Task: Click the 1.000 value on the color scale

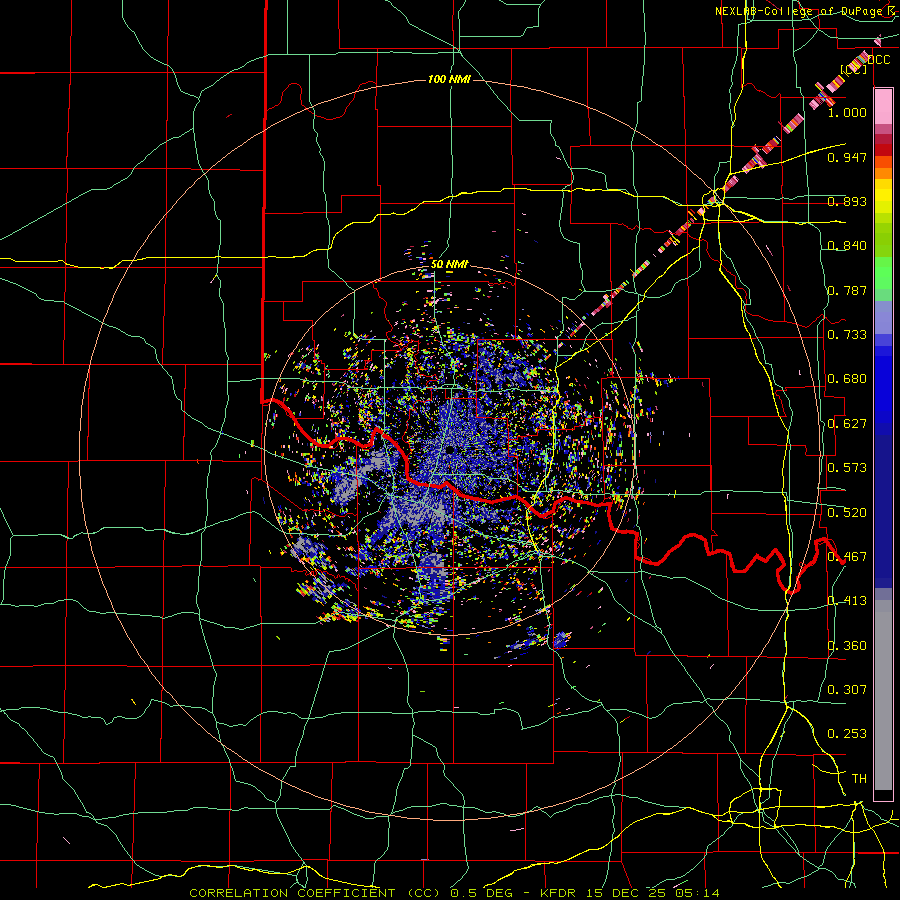Action: point(847,112)
